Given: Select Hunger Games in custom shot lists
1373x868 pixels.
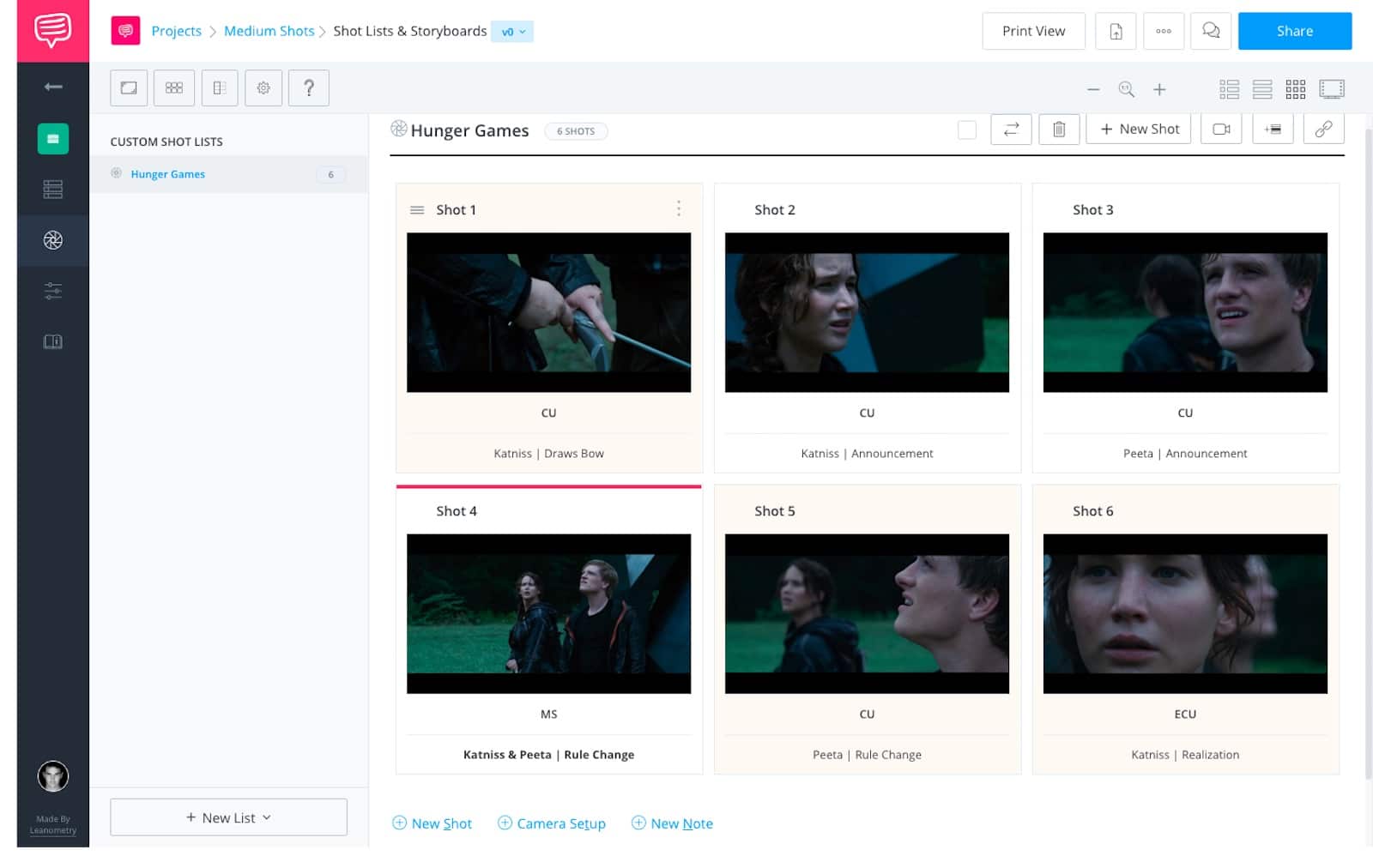Looking at the screenshot, I should click(168, 174).
